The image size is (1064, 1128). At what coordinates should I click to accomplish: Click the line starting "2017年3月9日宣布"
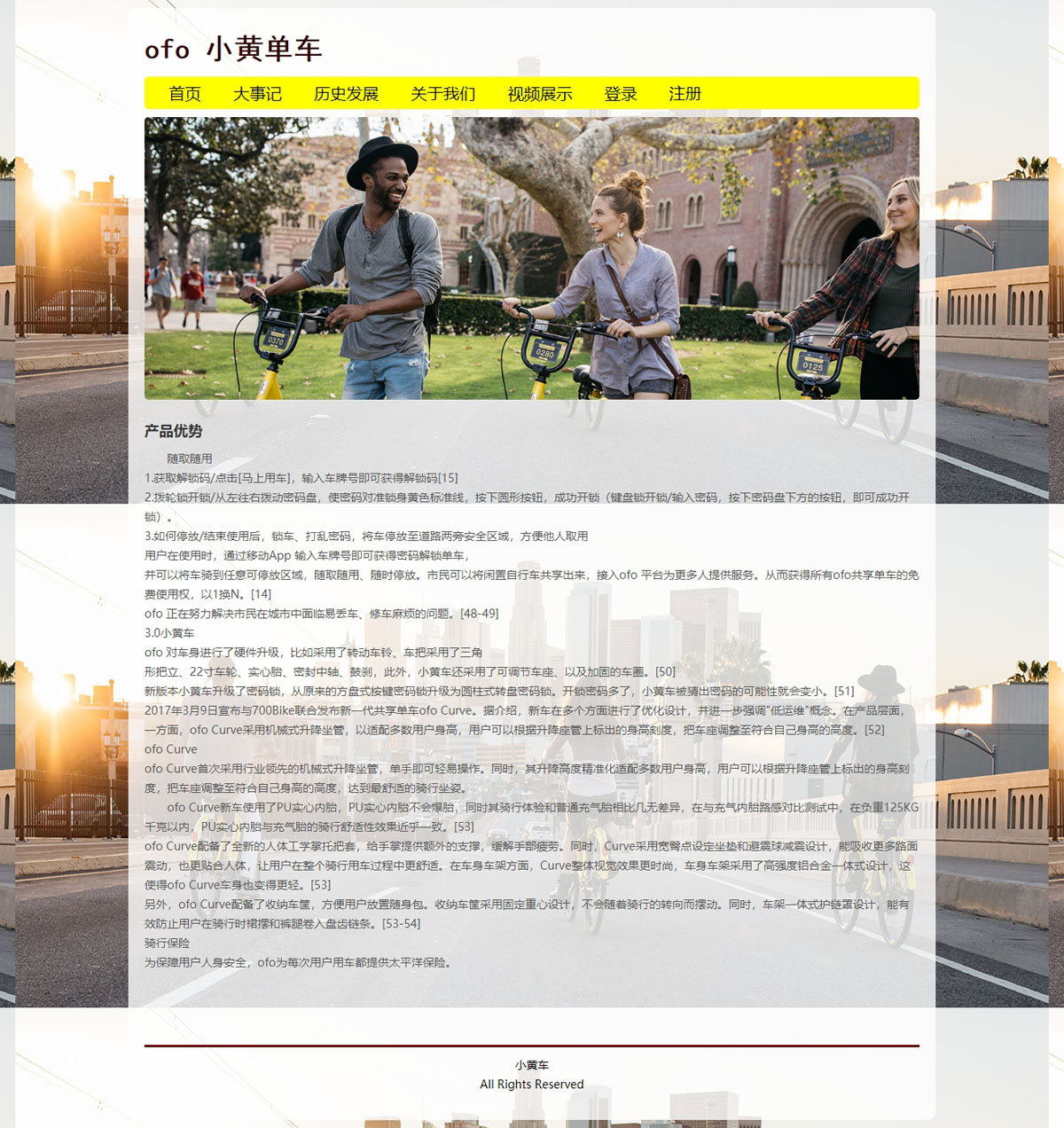(527, 720)
